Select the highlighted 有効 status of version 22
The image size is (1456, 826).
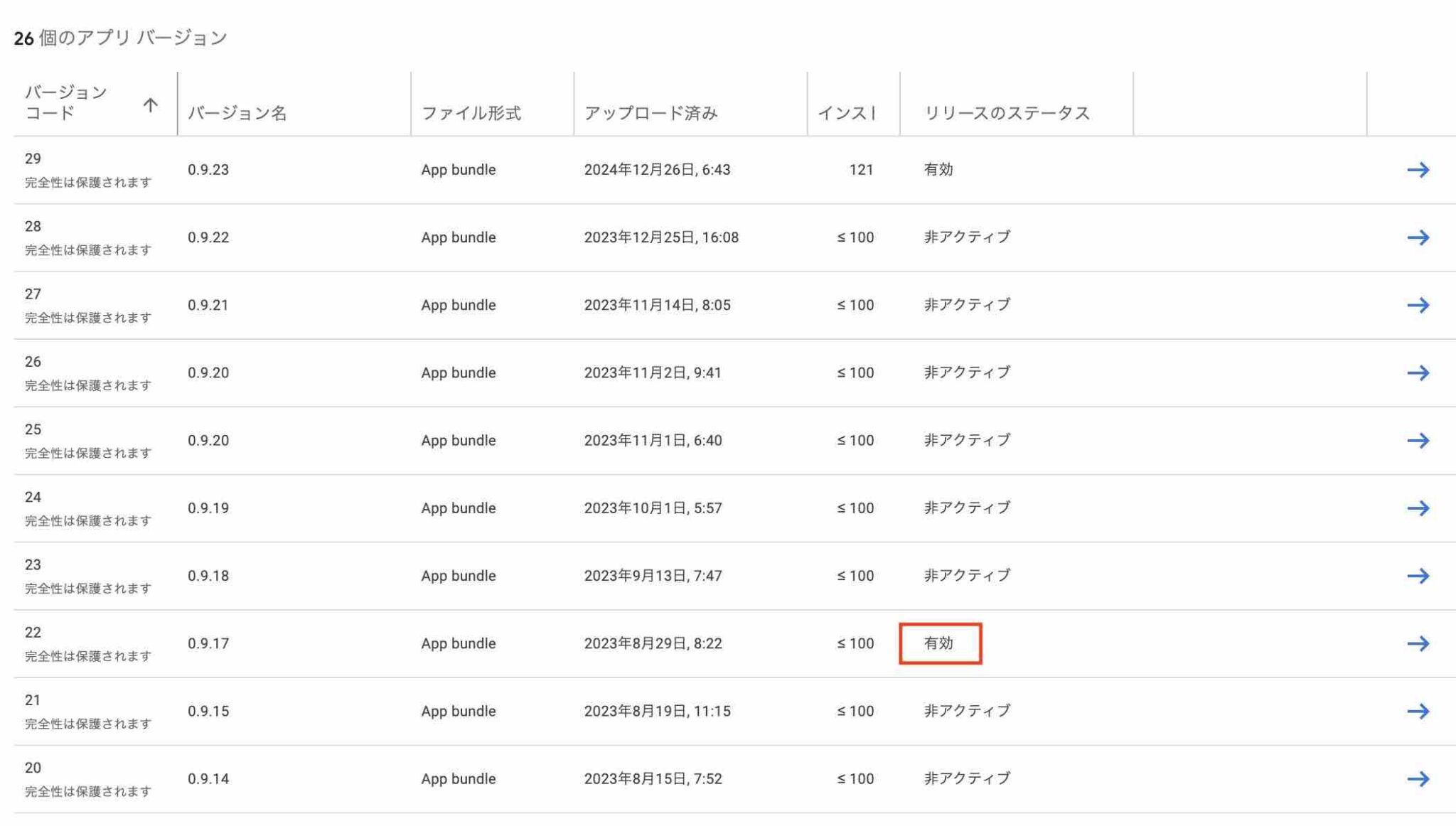tap(940, 643)
